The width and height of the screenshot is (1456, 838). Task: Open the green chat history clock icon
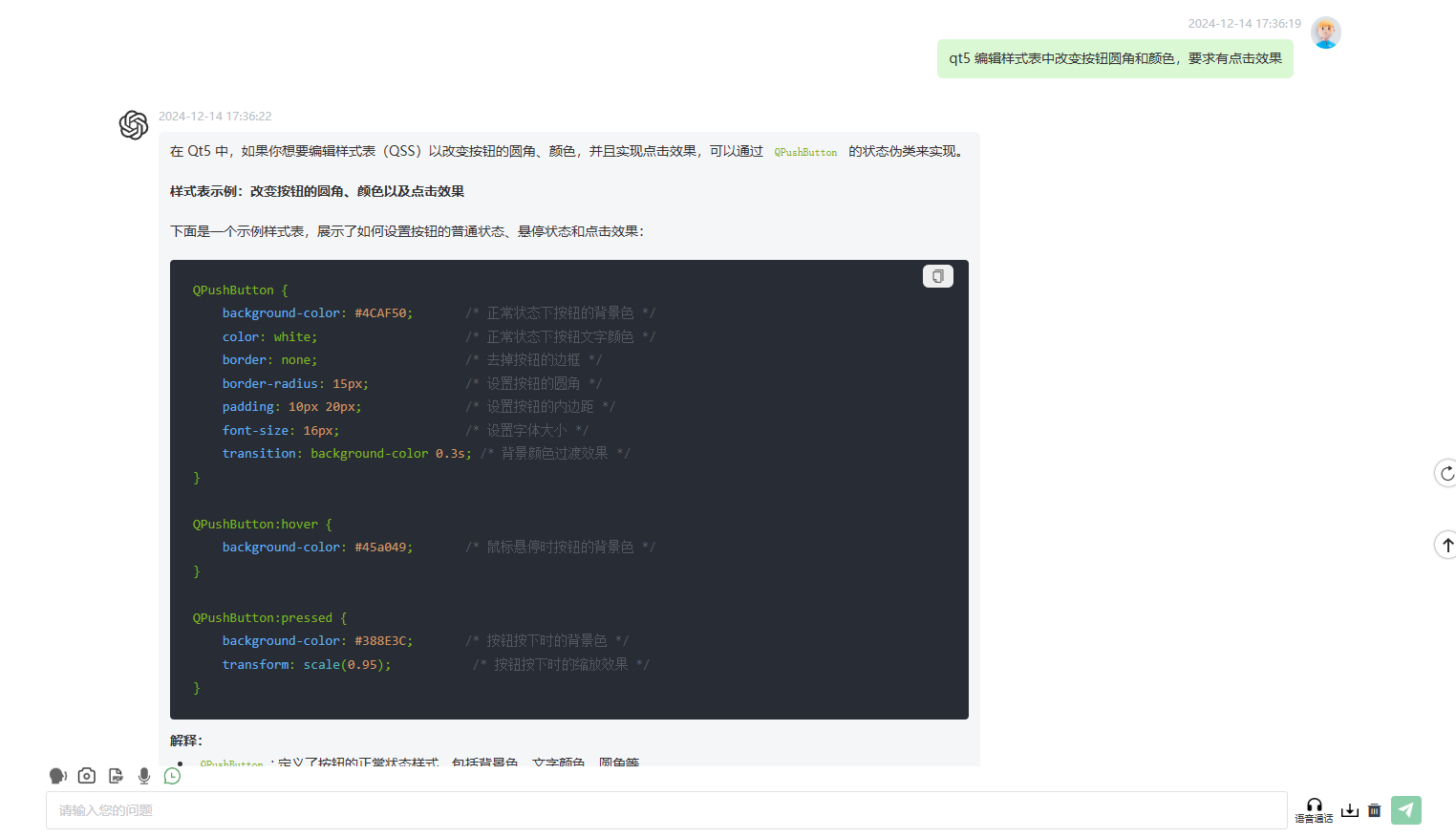tap(172, 776)
